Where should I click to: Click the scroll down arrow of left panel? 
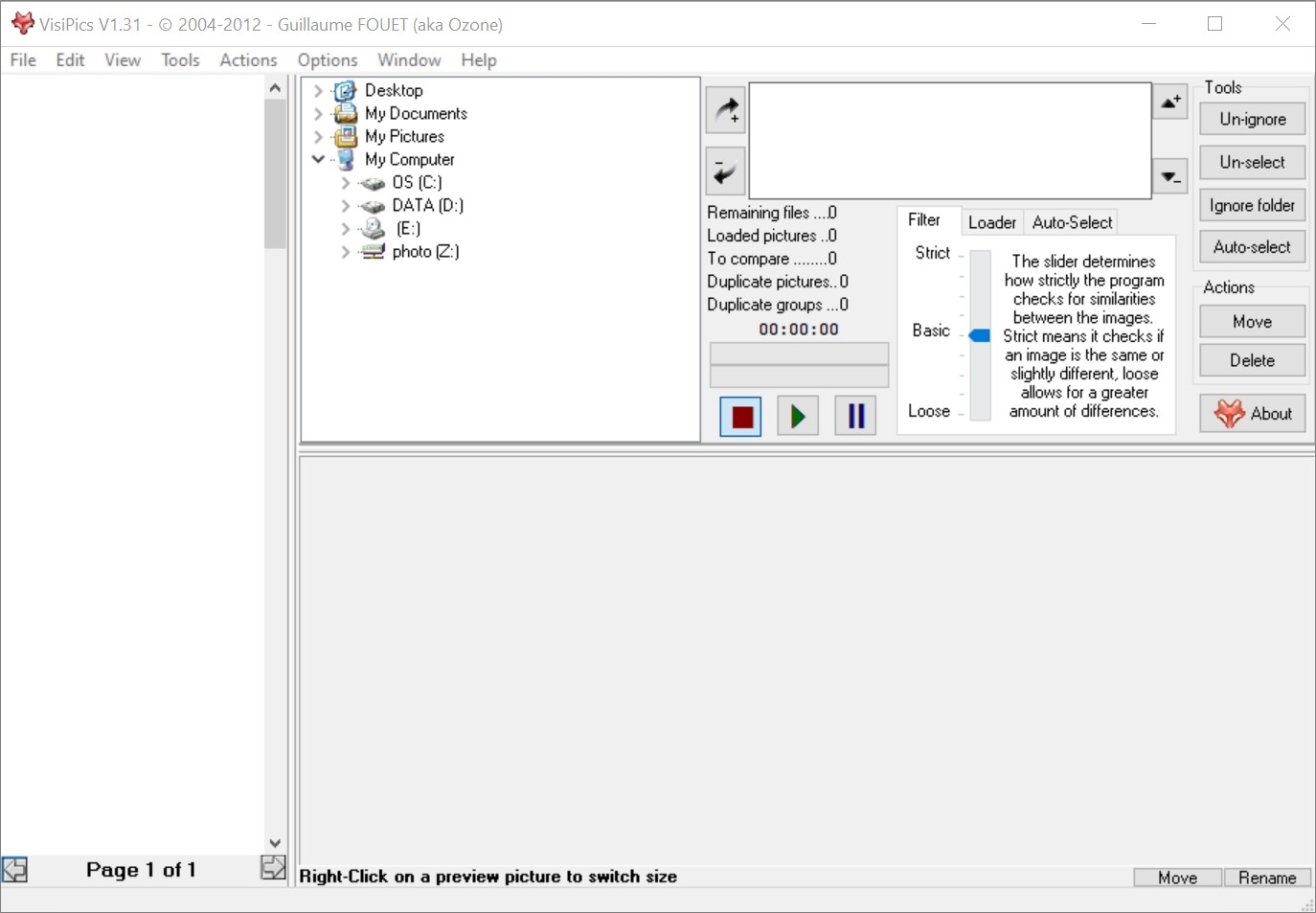tap(275, 843)
